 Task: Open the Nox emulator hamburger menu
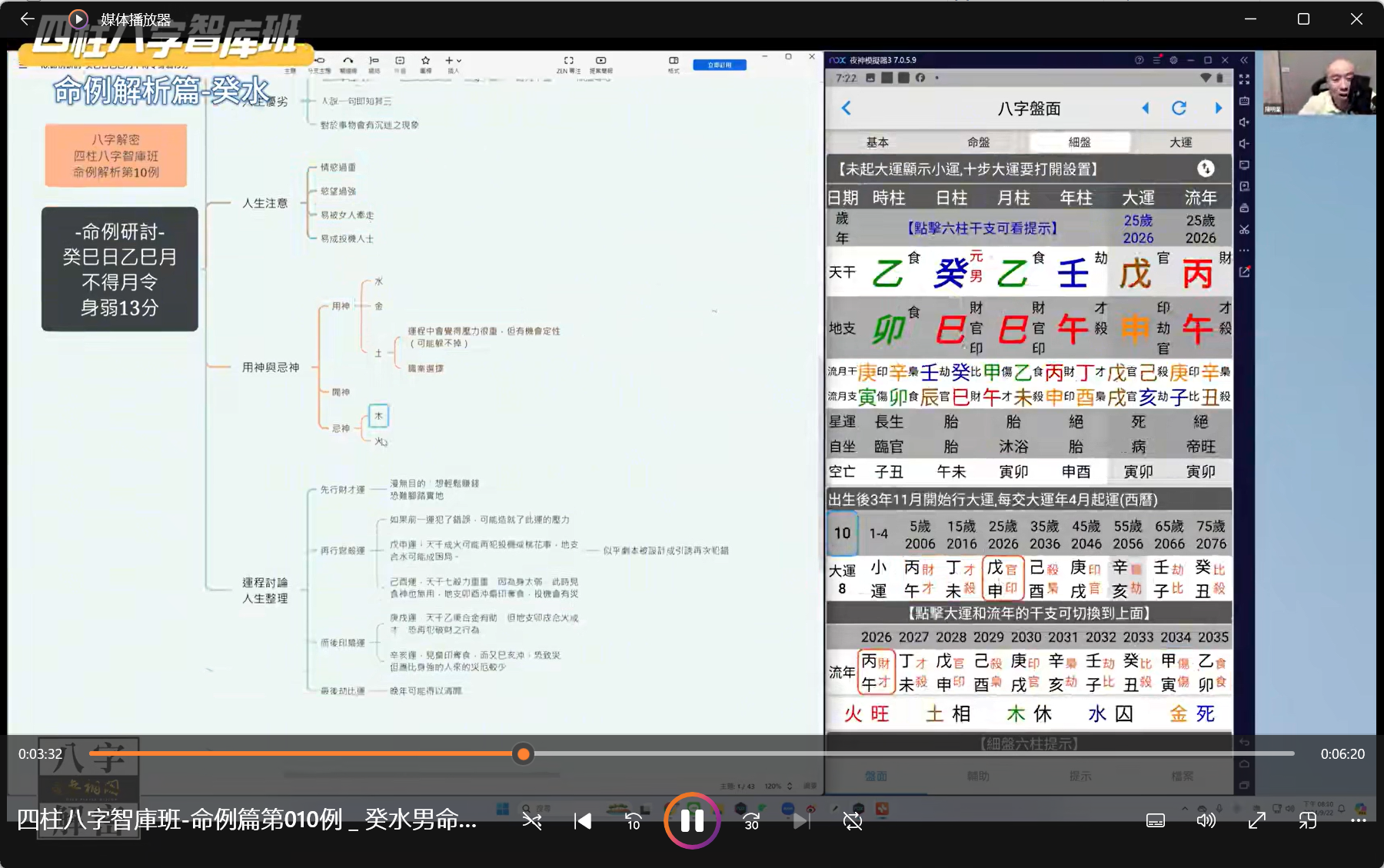click(1156, 60)
